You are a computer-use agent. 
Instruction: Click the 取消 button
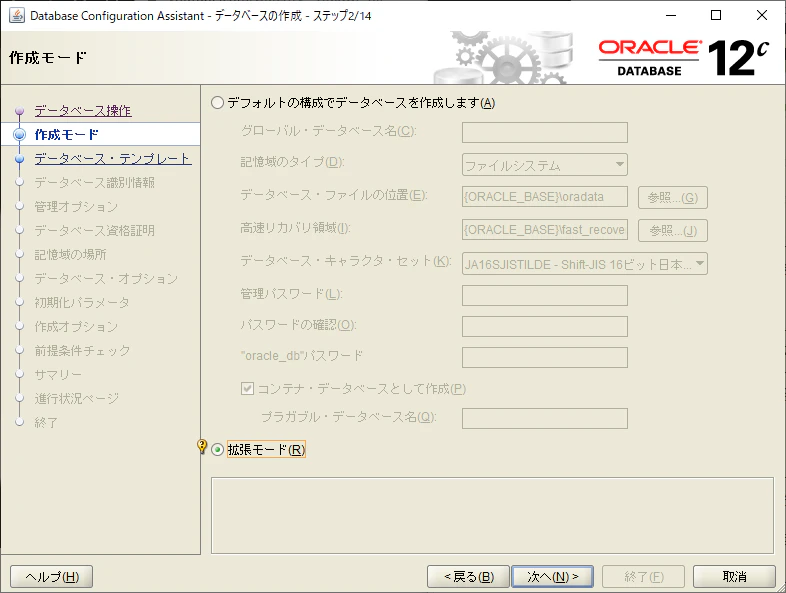pyautogui.click(x=734, y=576)
